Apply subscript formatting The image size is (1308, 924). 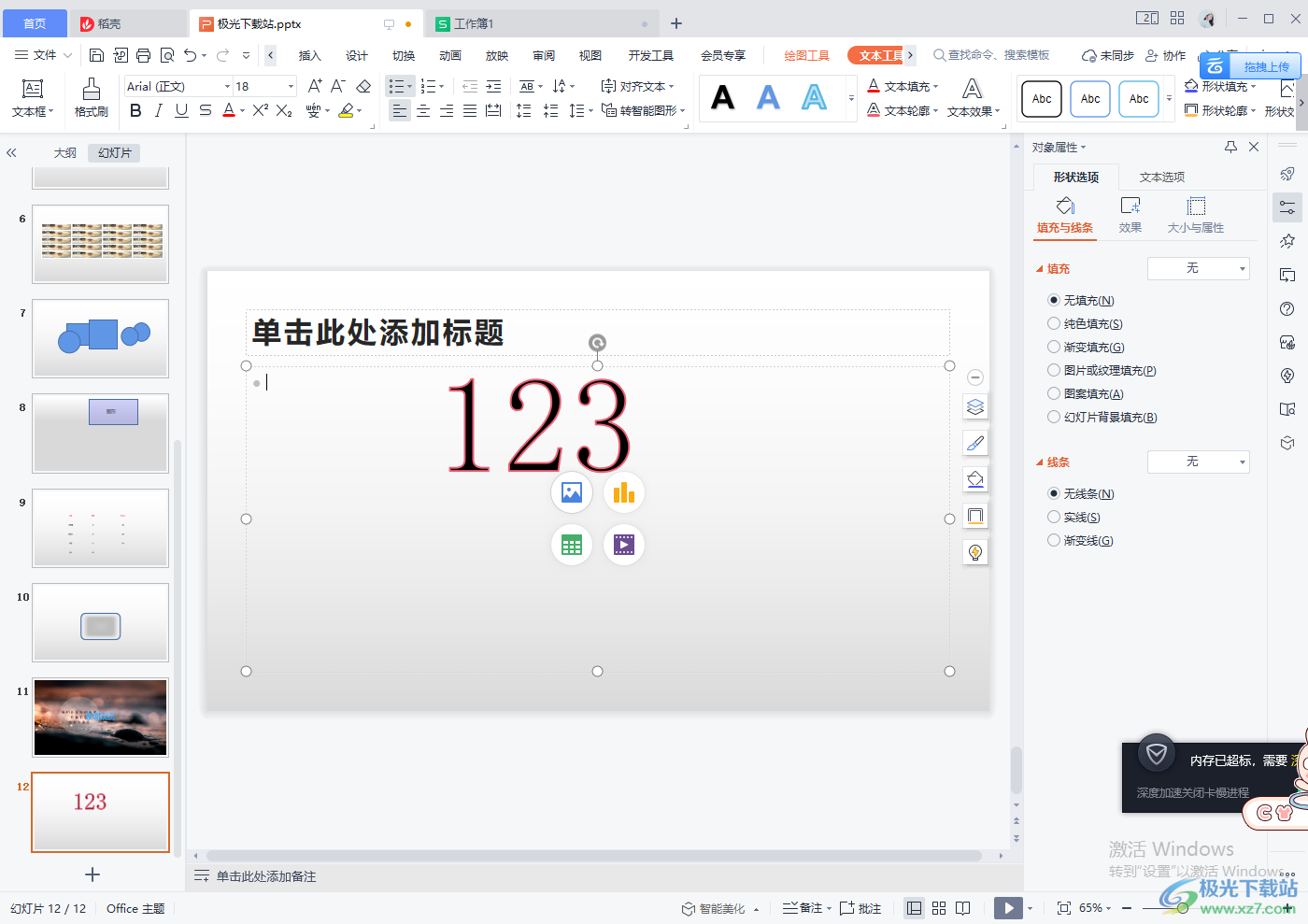[x=285, y=110]
